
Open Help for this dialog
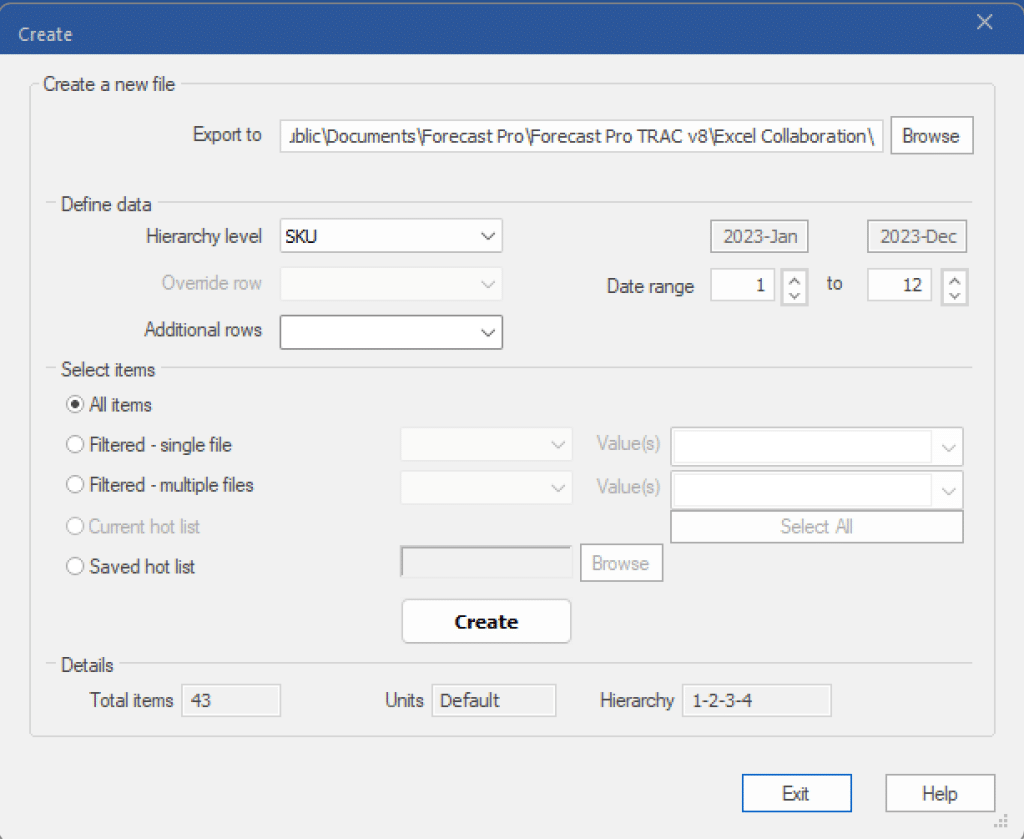coord(939,794)
